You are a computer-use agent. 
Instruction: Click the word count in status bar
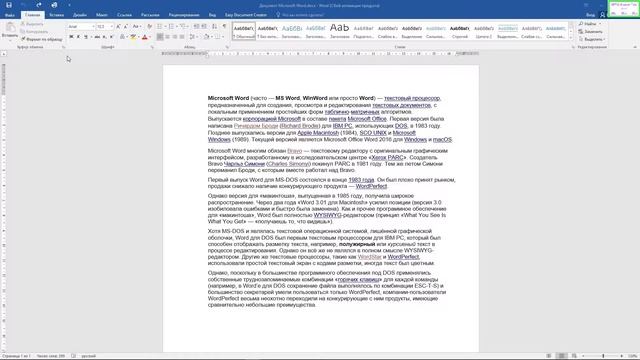pos(51,356)
